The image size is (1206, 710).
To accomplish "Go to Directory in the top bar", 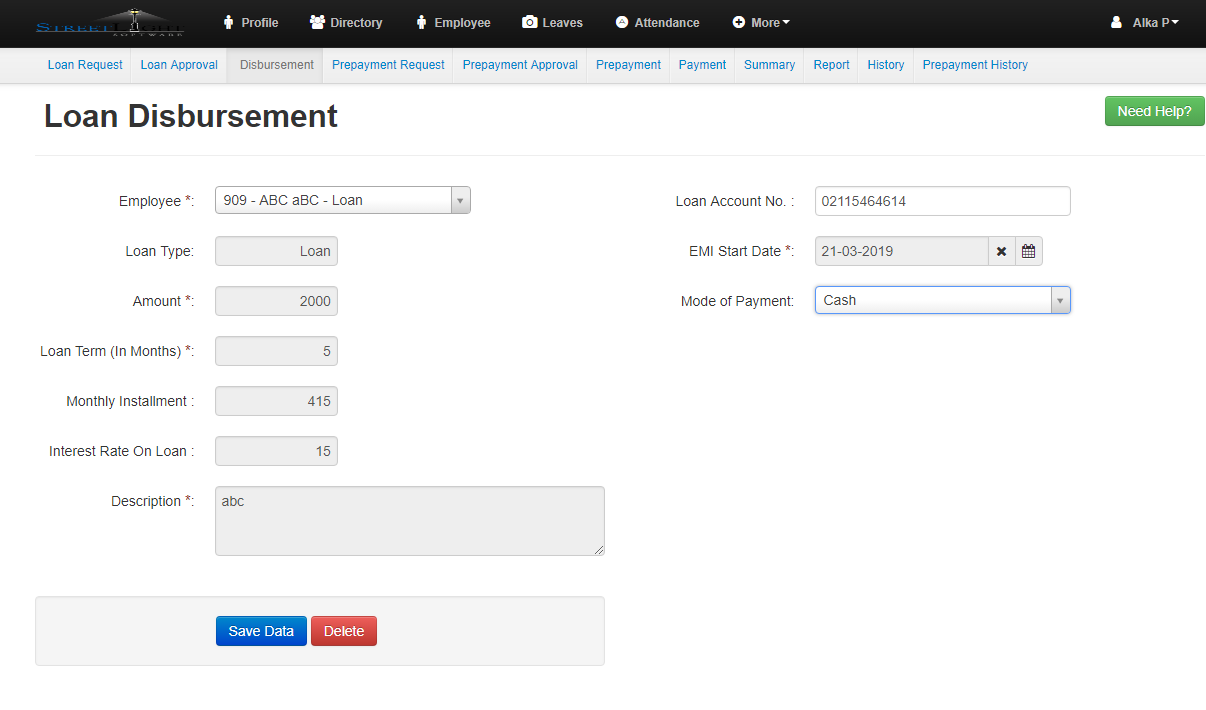I will coord(346,22).
